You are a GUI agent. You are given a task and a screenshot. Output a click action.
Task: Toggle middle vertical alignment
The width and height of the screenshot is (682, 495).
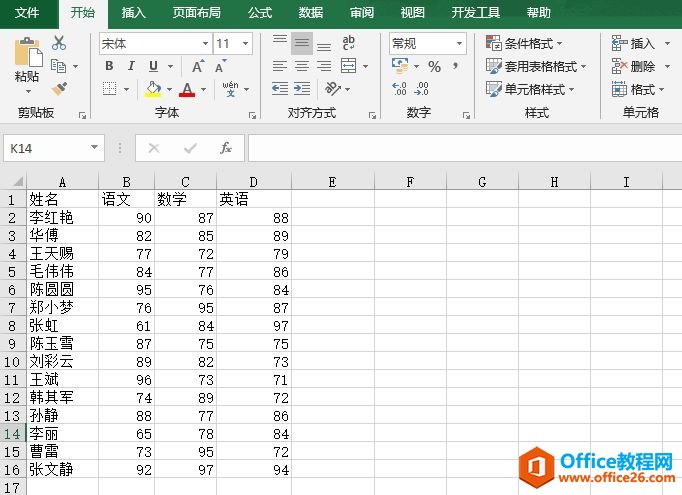point(302,43)
